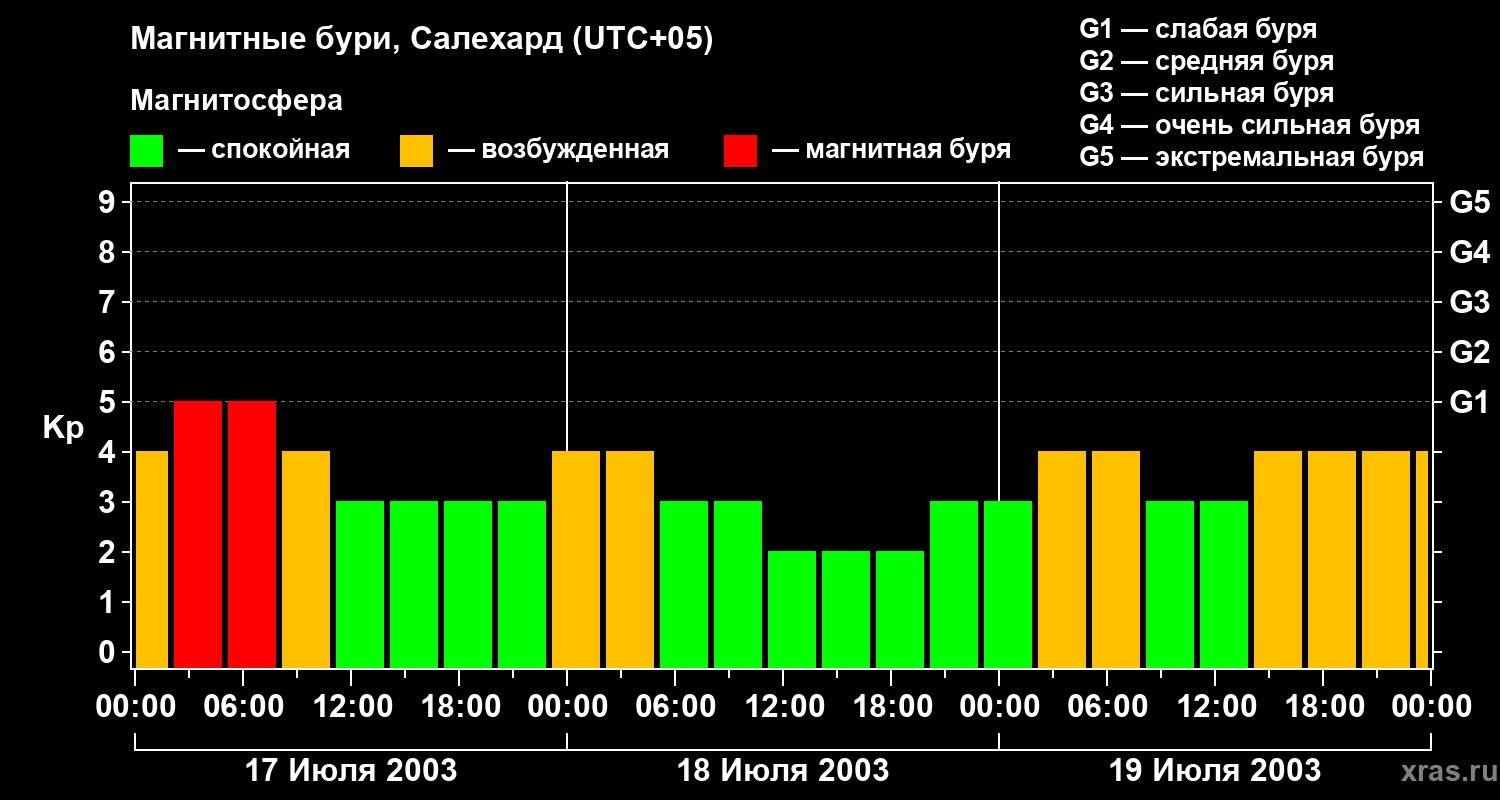This screenshot has height=800, width=1500.
Task: Select the G2 tick label on the right axis
Action: click(1469, 352)
